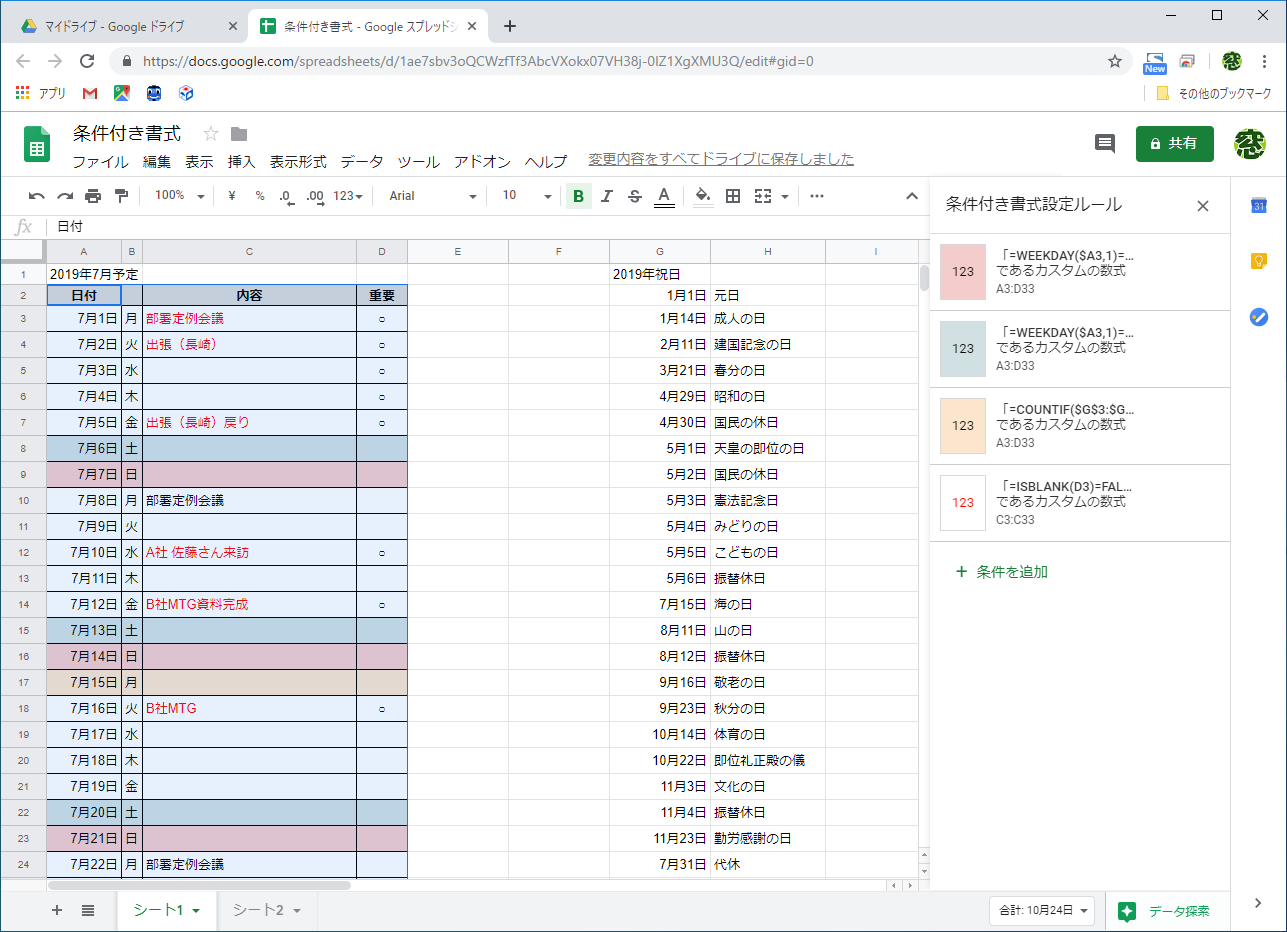This screenshot has height=932, width=1287.
Task: Open the ツール menu
Action: (418, 162)
